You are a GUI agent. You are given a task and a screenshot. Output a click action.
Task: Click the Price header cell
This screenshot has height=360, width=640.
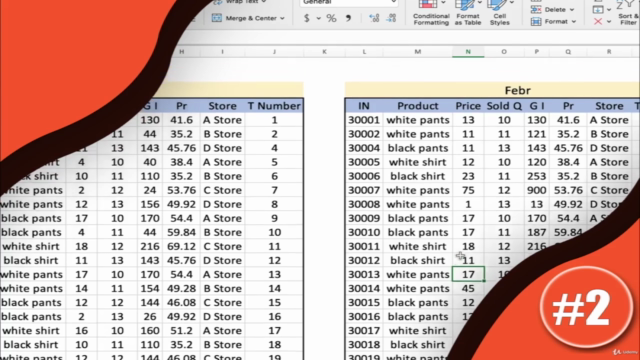(468, 106)
